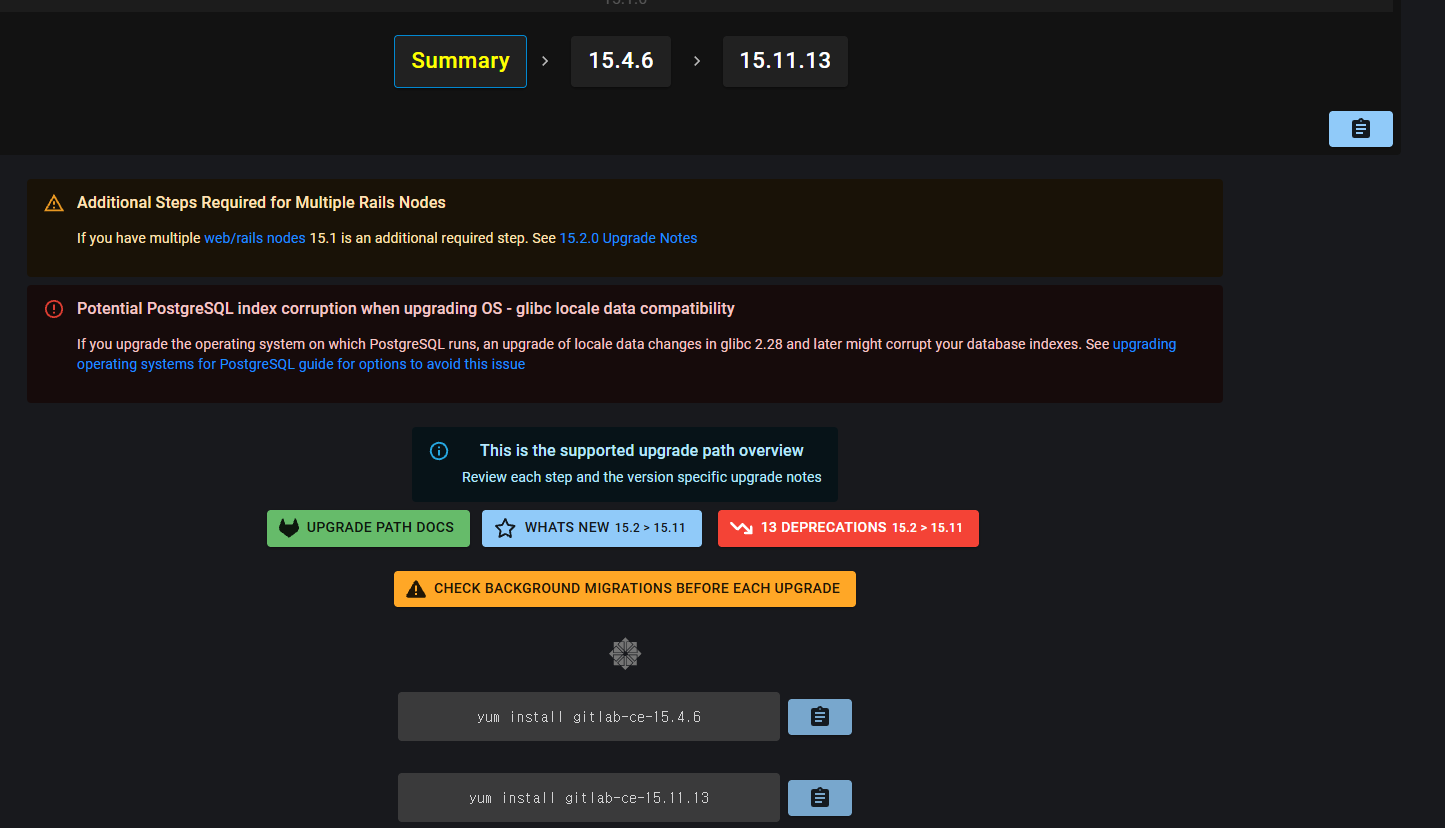This screenshot has width=1445, height=828.
Task: Click Check Background Migrations Before Each Upgrade
Action: click(x=625, y=589)
